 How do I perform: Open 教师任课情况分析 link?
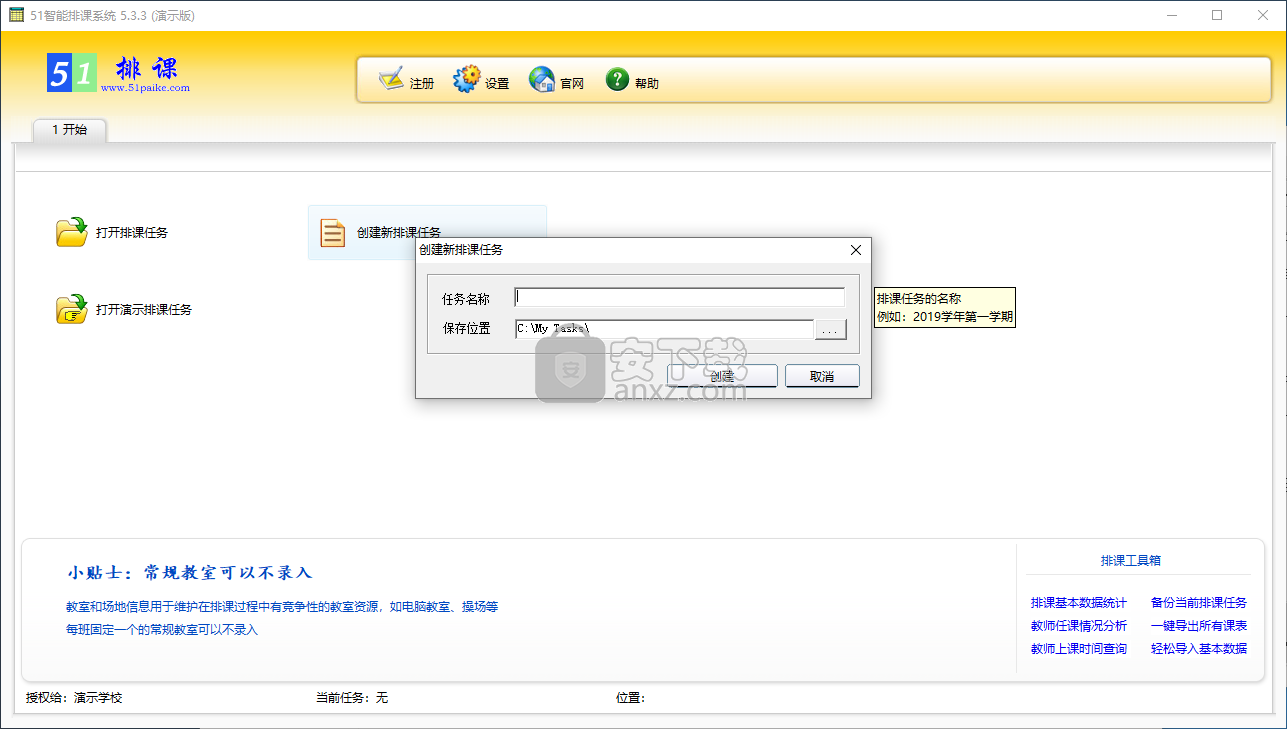(x=1078, y=626)
